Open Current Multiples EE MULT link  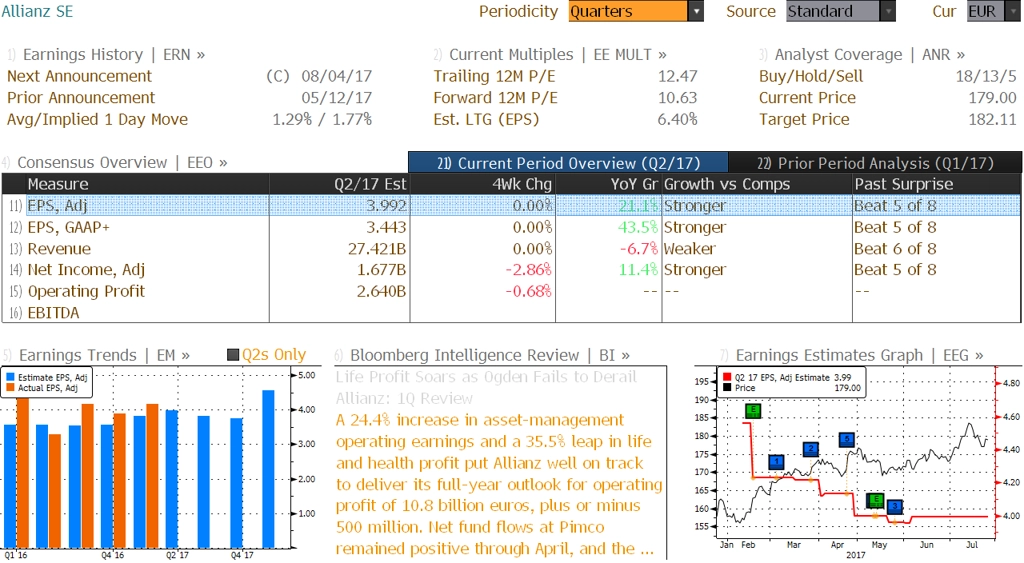pyautogui.click(x=558, y=54)
